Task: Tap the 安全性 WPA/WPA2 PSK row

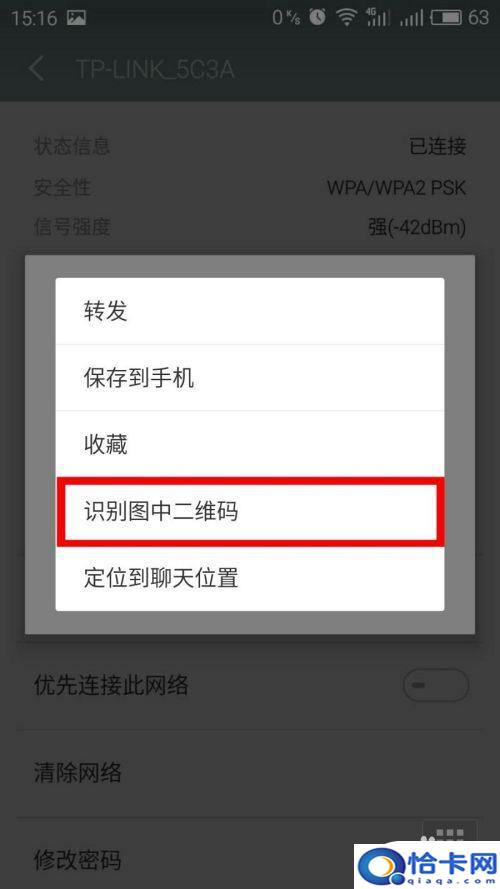Action: point(250,187)
